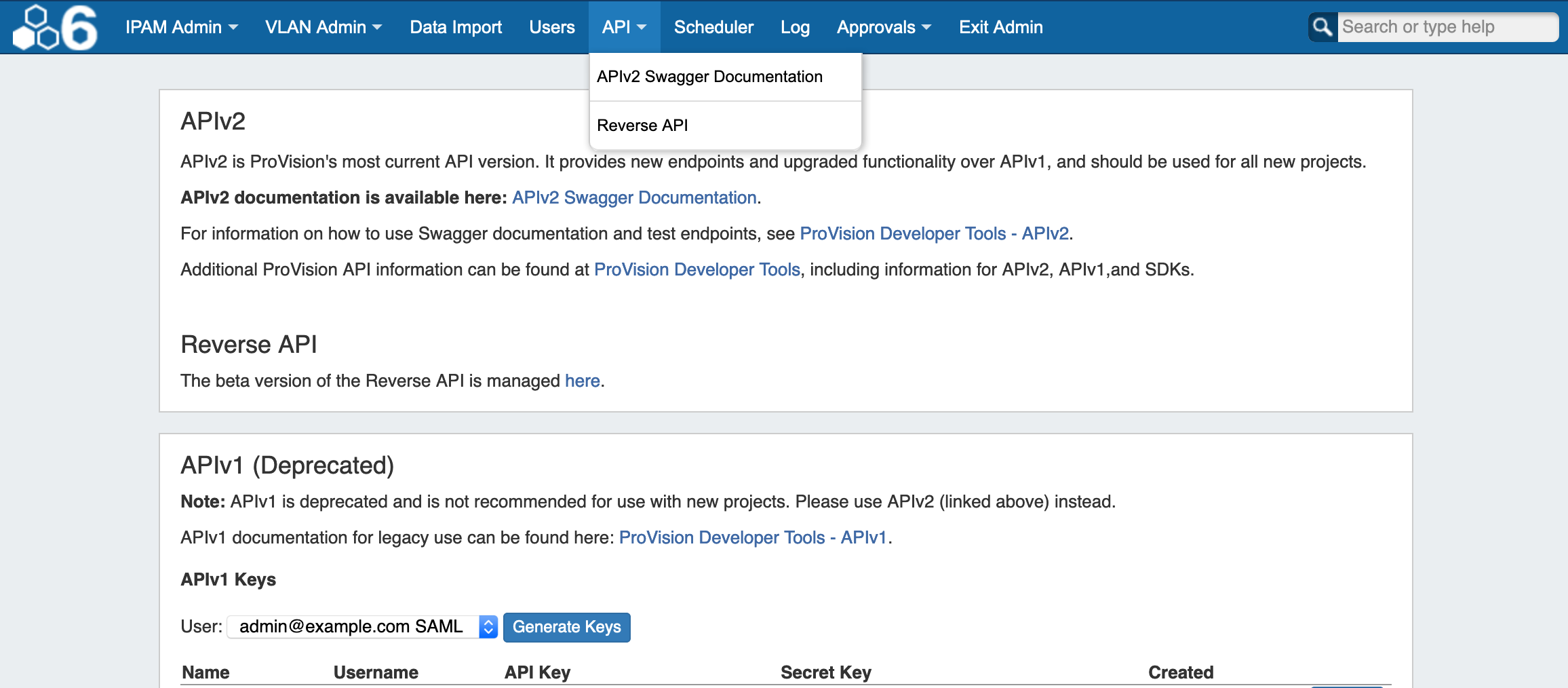Go to Data Import page
1568x688 pixels.
click(455, 27)
